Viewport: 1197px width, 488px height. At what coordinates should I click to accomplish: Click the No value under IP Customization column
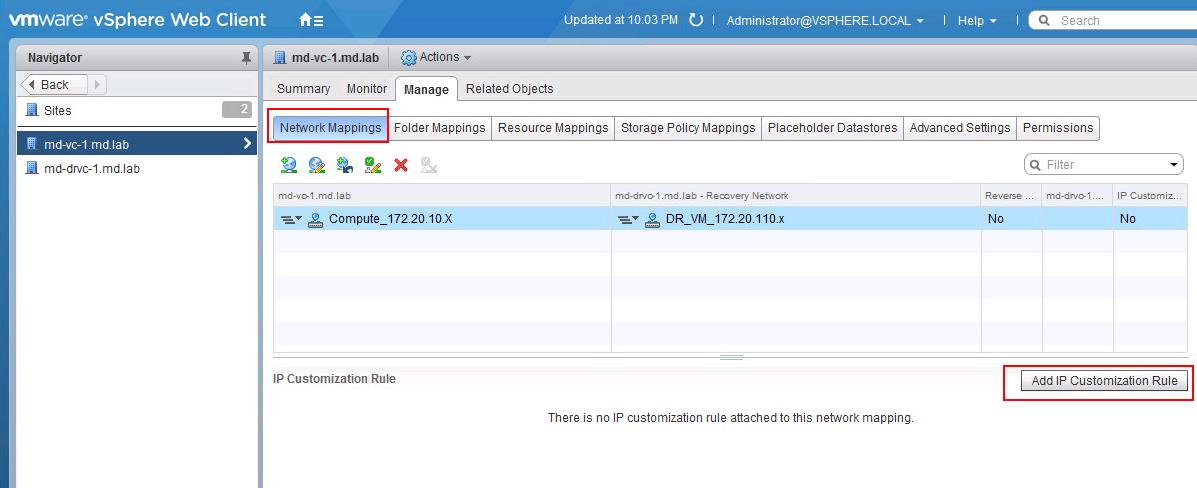[1128, 219]
